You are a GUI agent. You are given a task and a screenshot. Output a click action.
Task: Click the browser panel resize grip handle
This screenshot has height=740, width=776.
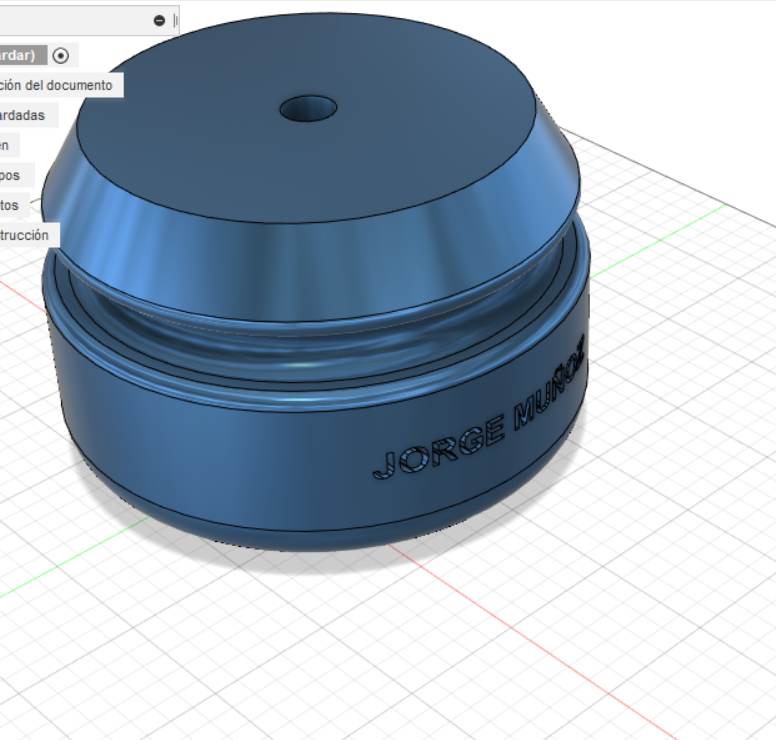(175, 20)
